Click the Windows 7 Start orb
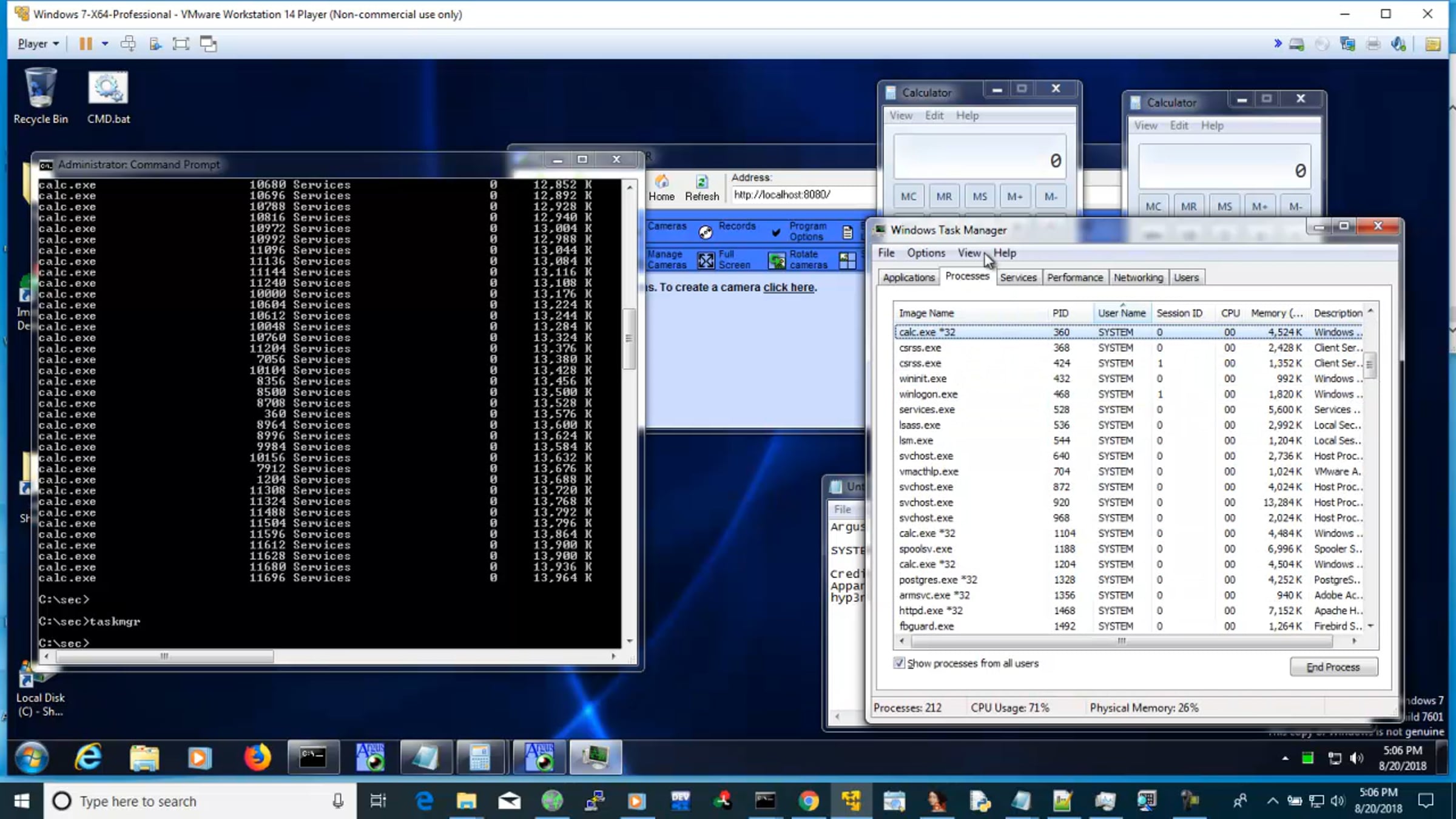Viewport: 1456px width, 819px height. click(x=32, y=758)
